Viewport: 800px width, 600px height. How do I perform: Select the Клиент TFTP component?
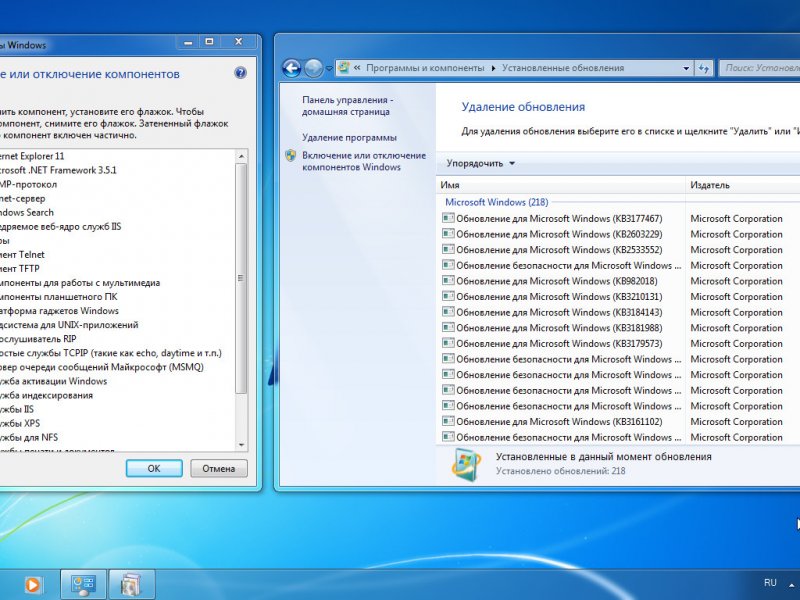click(20, 268)
